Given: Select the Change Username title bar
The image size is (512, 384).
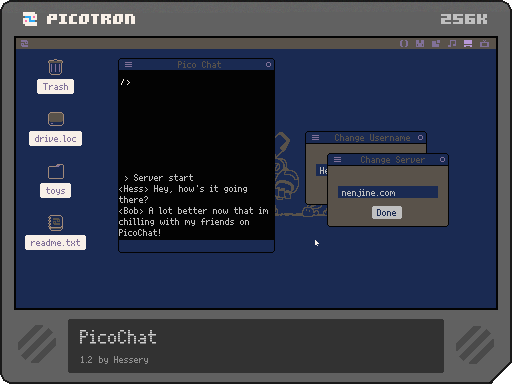Looking at the screenshot, I should (366, 138).
